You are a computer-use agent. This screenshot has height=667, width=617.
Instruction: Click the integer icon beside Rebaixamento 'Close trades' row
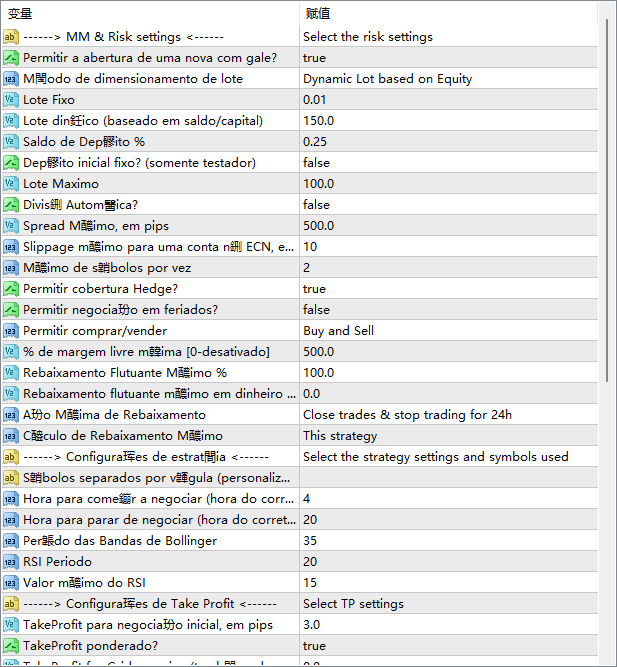tap(11, 415)
